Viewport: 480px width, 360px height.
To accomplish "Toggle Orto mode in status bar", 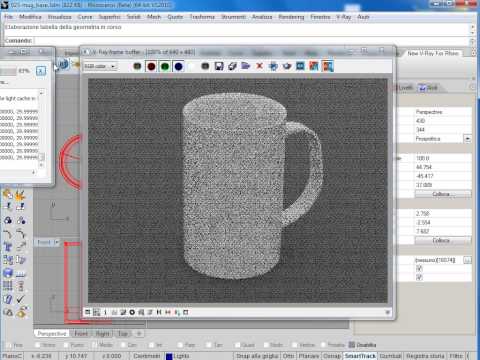I will coord(289,356).
